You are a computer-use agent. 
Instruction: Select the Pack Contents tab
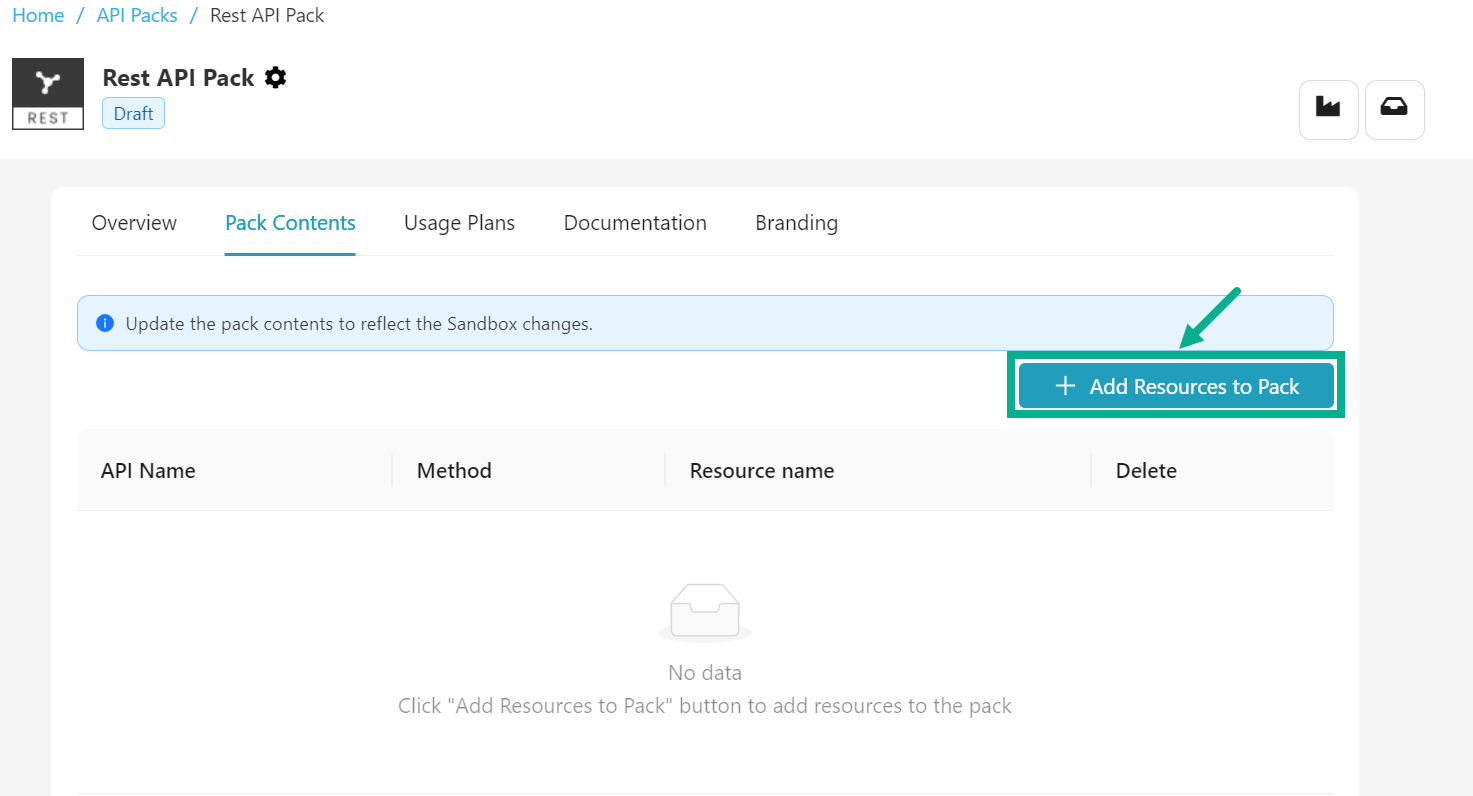point(290,223)
